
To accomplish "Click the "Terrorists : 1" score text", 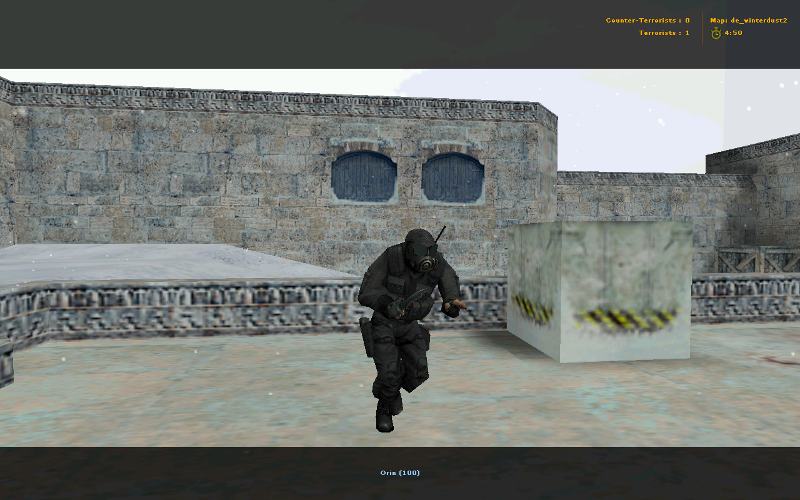I will pyautogui.click(x=664, y=33).
